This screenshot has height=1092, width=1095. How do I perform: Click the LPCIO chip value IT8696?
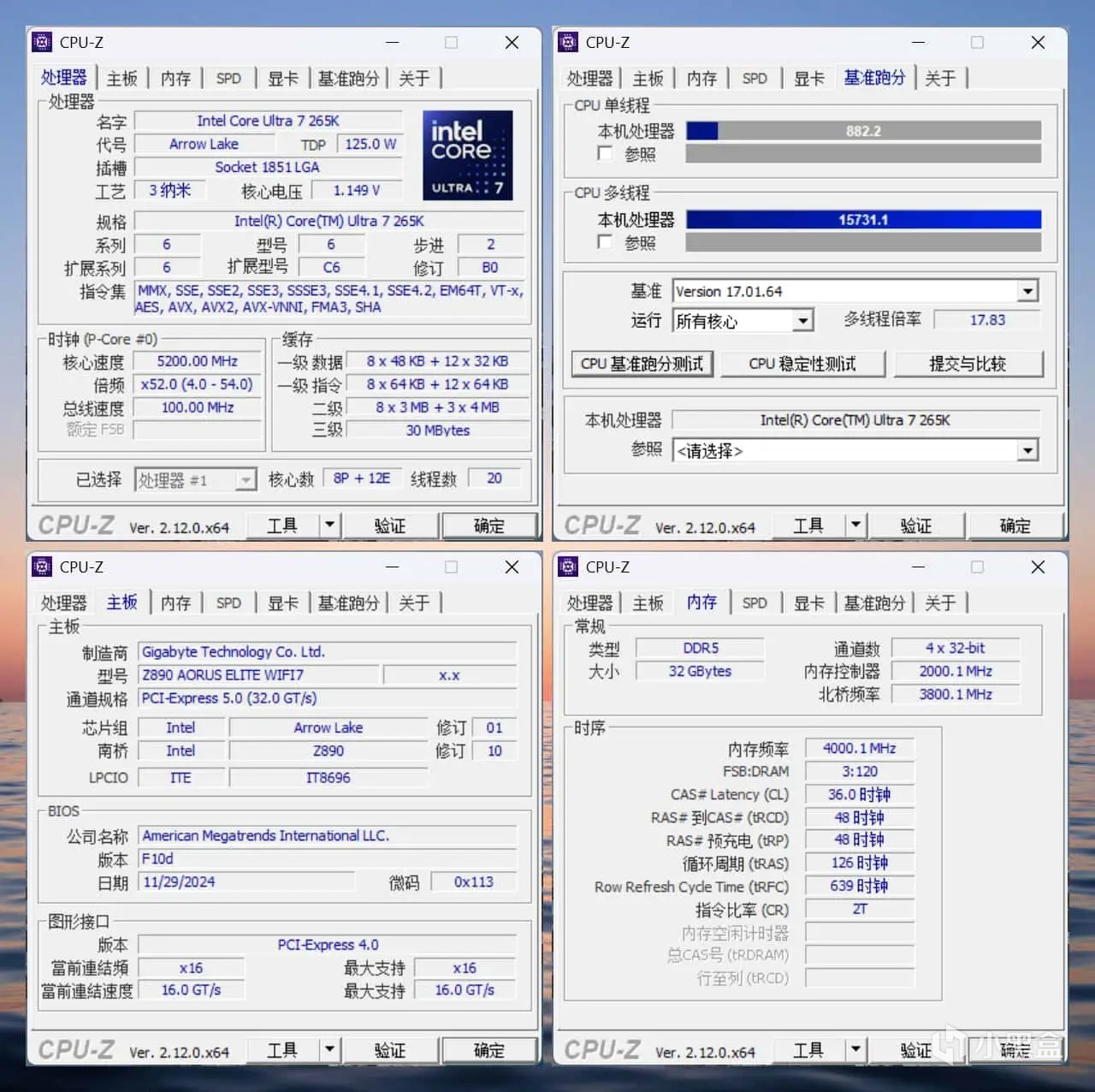click(328, 778)
